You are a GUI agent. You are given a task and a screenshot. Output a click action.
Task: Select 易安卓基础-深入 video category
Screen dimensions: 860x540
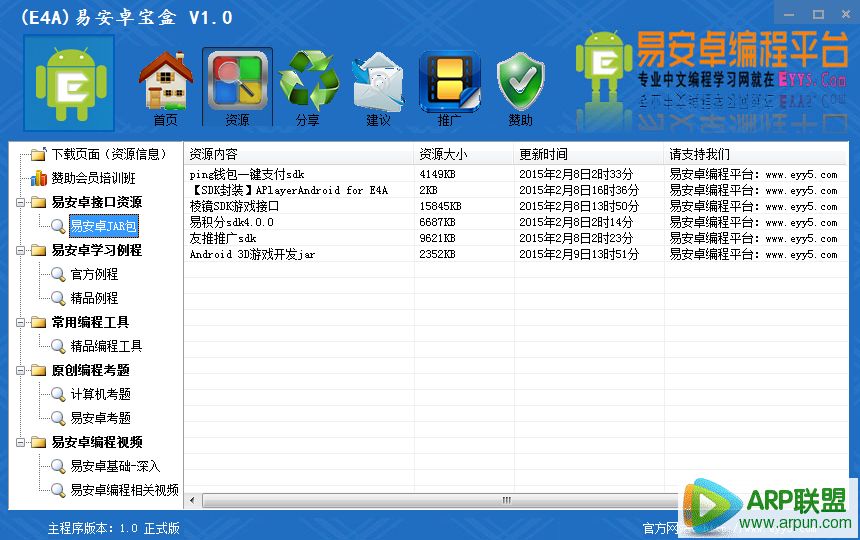tap(114, 466)
